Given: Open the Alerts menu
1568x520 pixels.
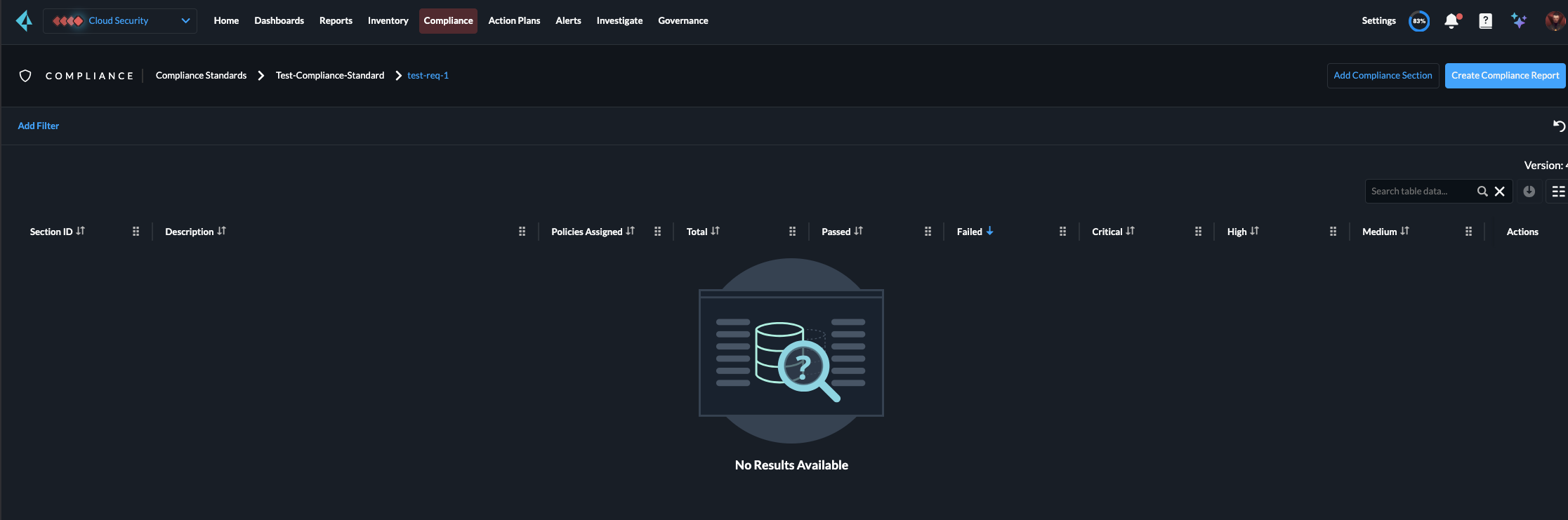Looking at the screenshot, I should pos(568,21).
